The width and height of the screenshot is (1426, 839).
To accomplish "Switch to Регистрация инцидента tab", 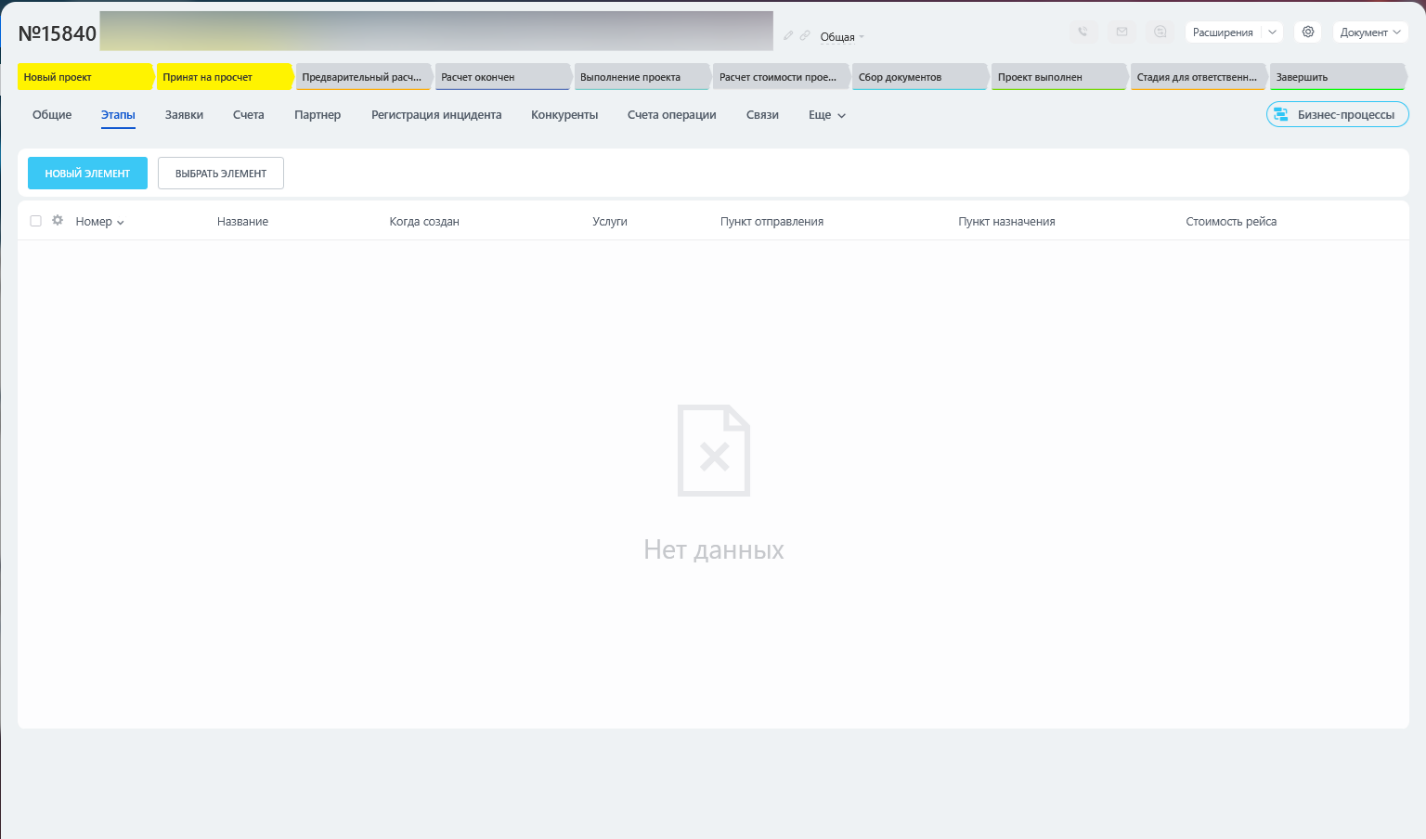I will coord(436,115).
